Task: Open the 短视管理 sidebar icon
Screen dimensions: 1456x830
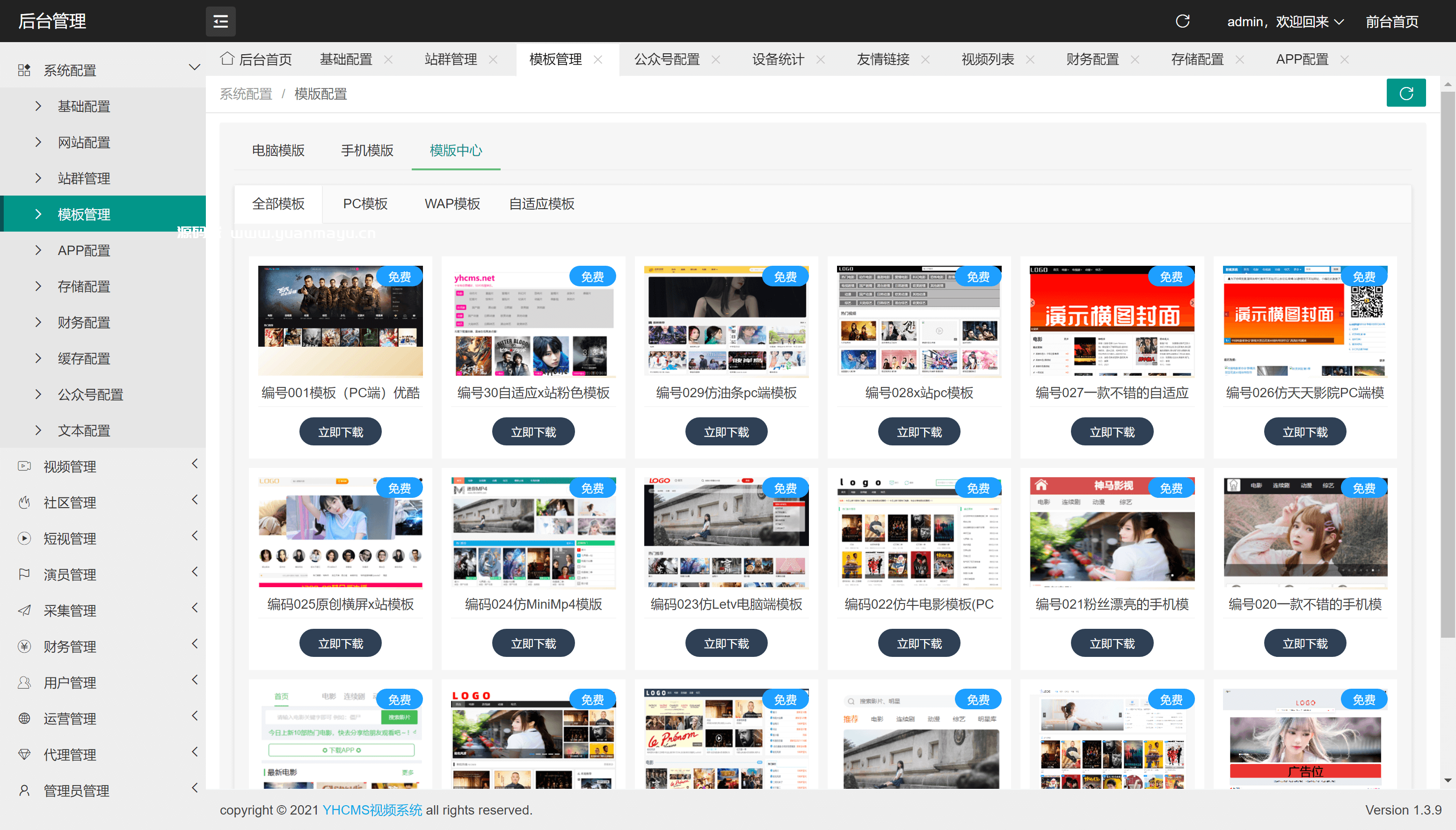Action: (24, 538)
